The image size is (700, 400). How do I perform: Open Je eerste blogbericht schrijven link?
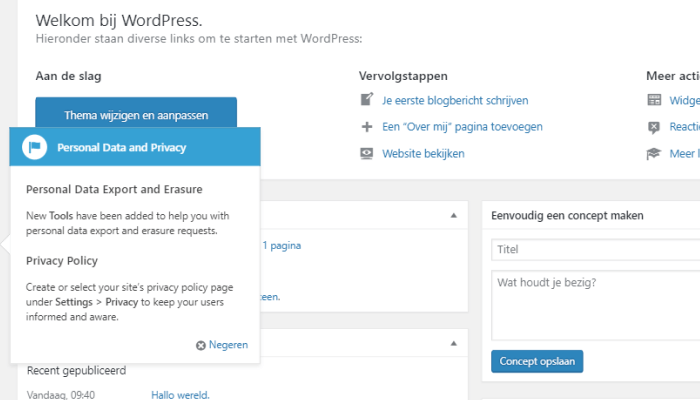point(455,100)
